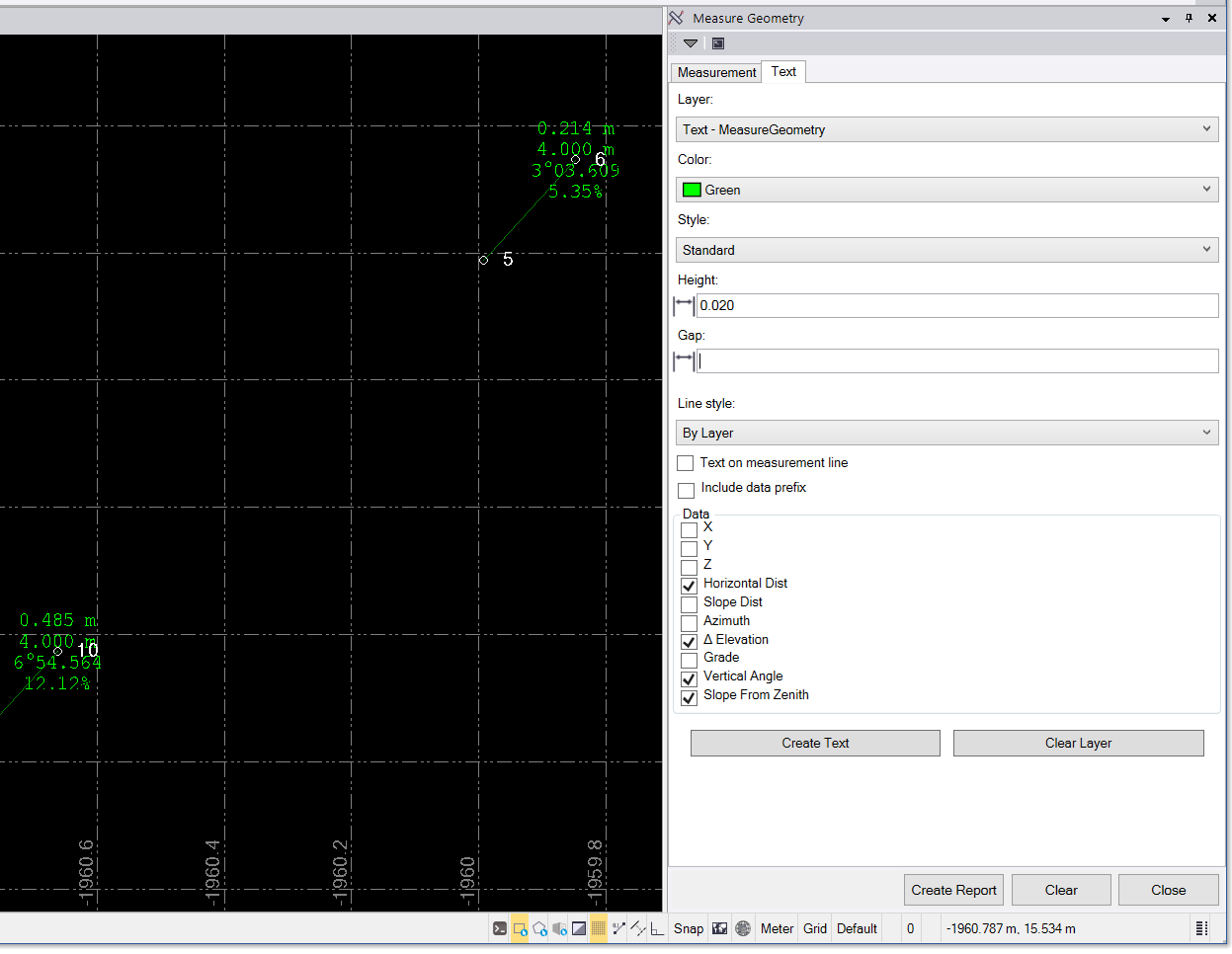Click the 0.485 m measurement text

coord(58,620)
